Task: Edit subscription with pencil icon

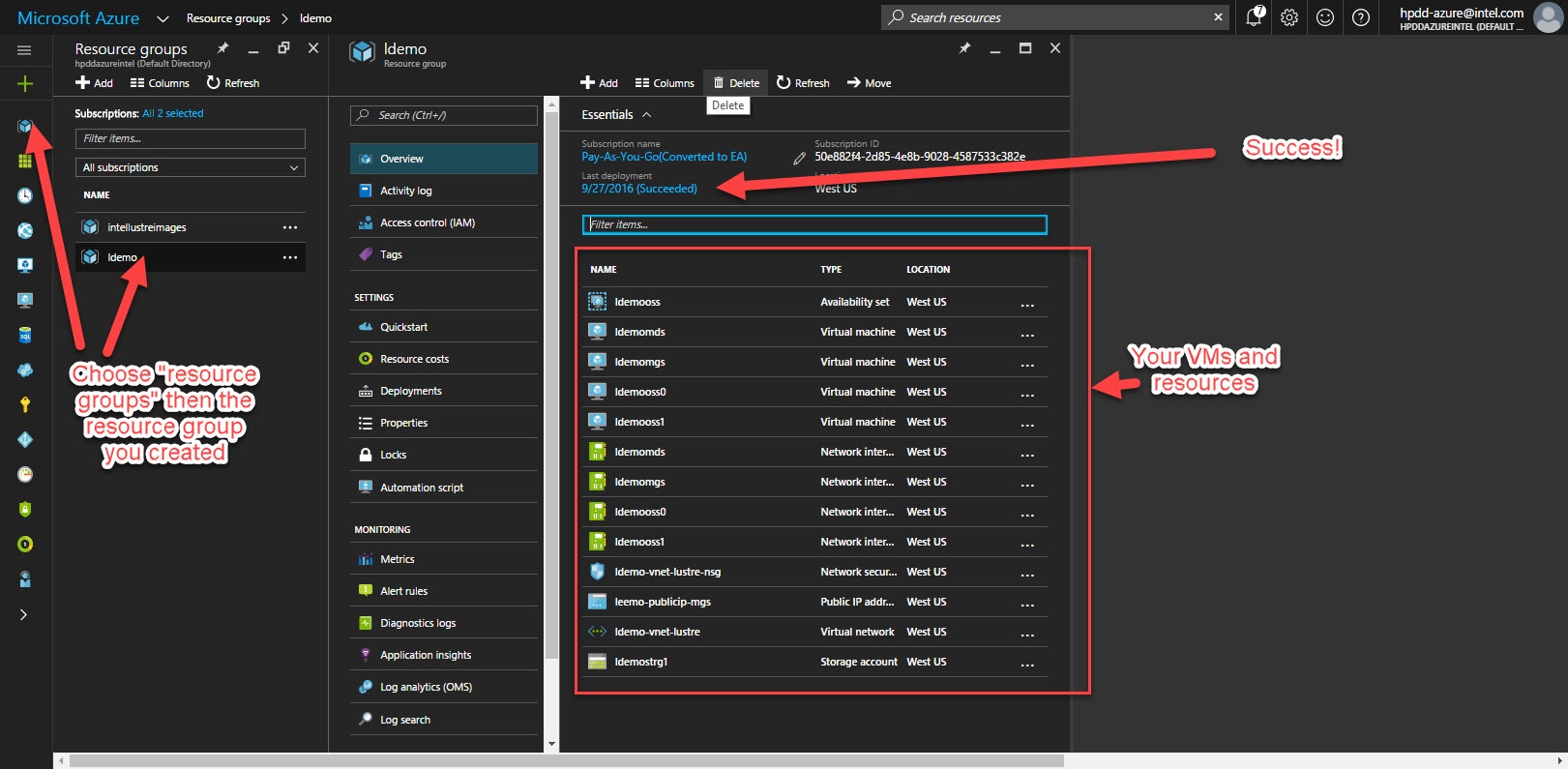Action: (x=799, y=158)
